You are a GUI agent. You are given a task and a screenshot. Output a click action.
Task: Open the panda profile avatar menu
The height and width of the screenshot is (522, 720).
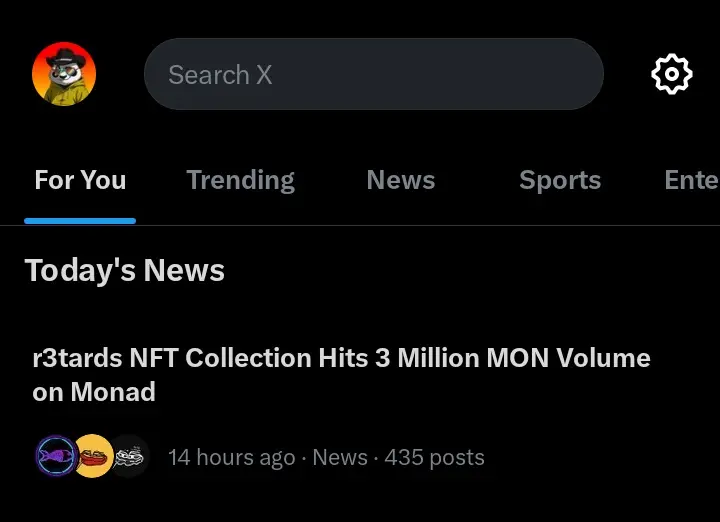[64, 74]
